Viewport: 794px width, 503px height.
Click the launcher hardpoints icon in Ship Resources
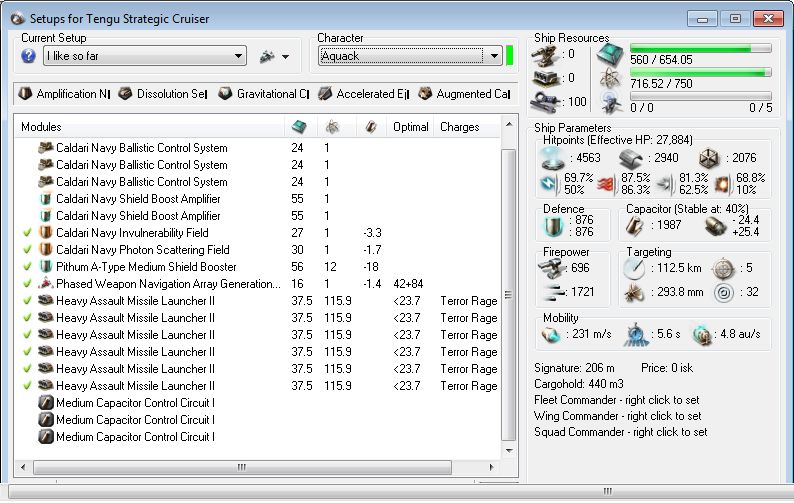point(546,79)
